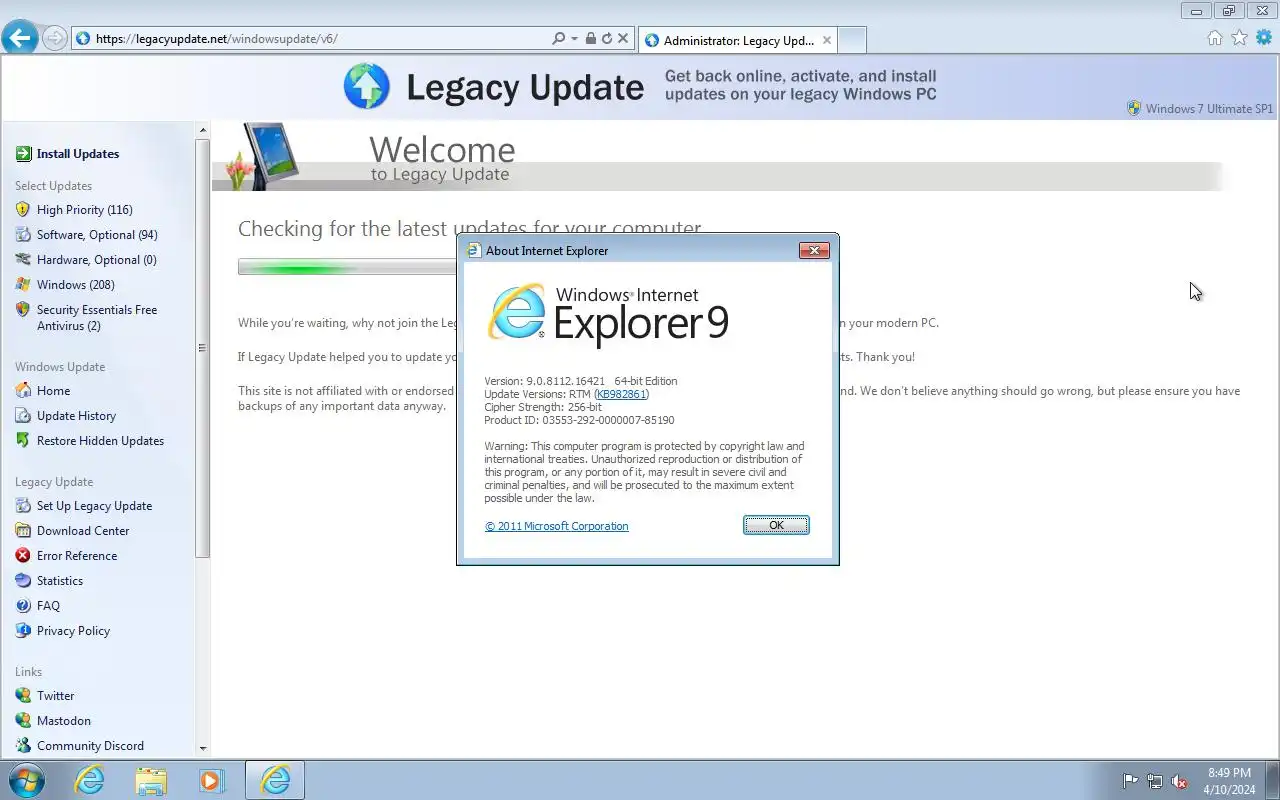Click the Action Center flag tray icon
Image resolution: width=1280 pixels, height=800 pixels.
pos(1130,781)
